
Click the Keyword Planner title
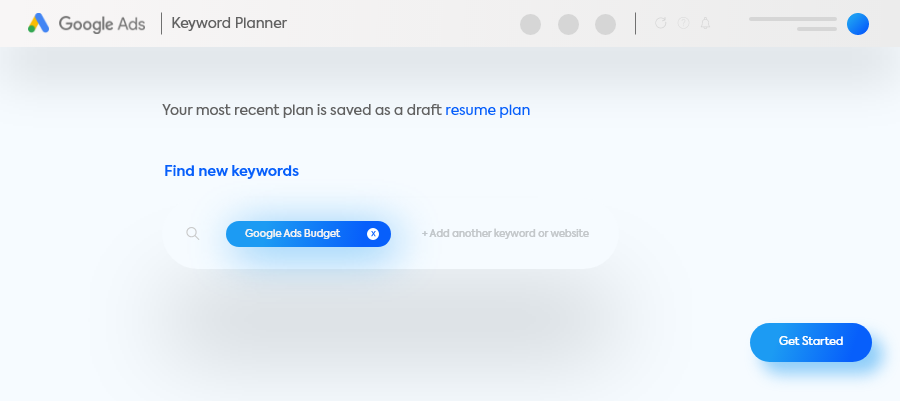pos(229,24)
